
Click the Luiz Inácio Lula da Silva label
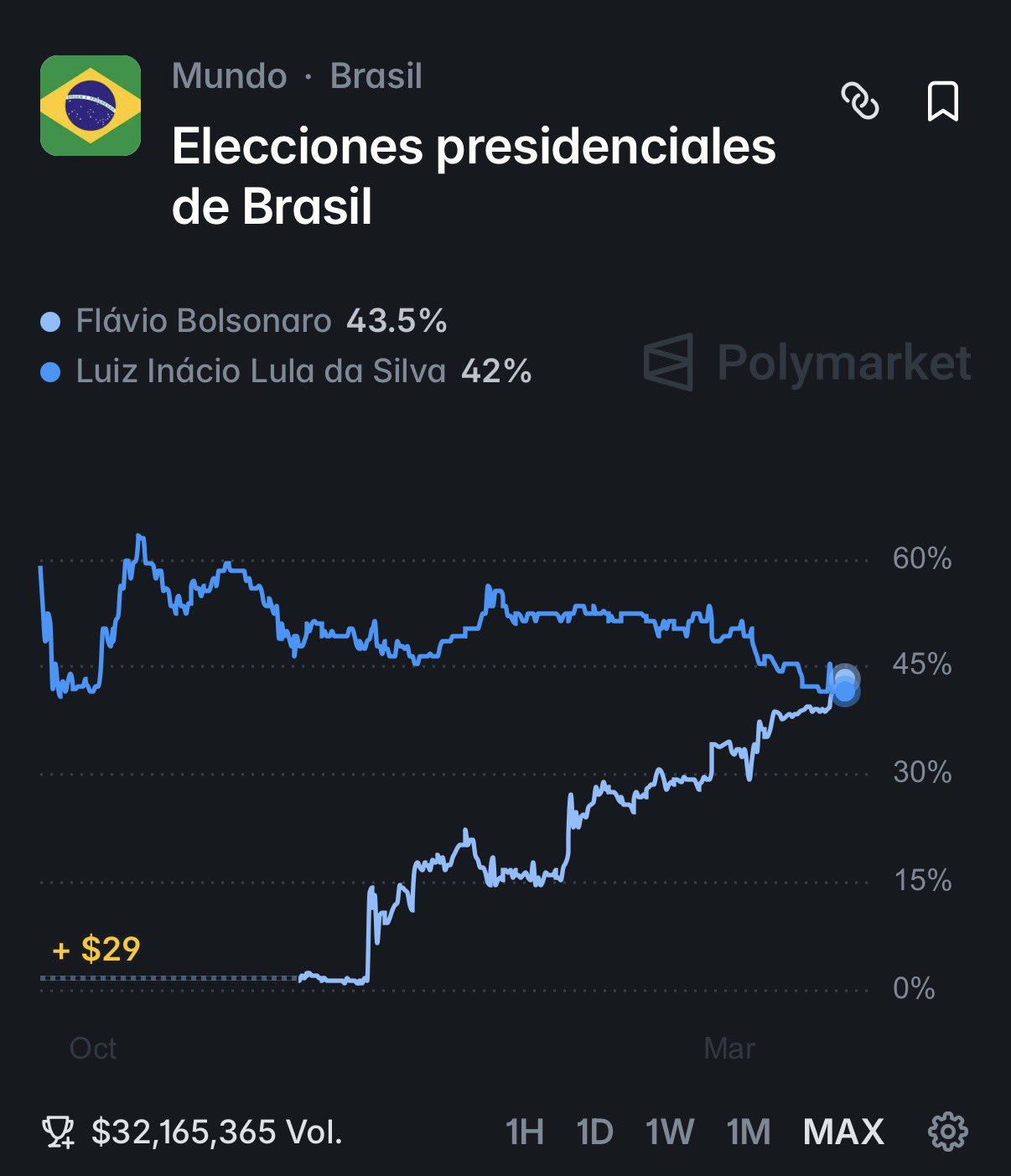pyautogui.click(x=261, y=372)
